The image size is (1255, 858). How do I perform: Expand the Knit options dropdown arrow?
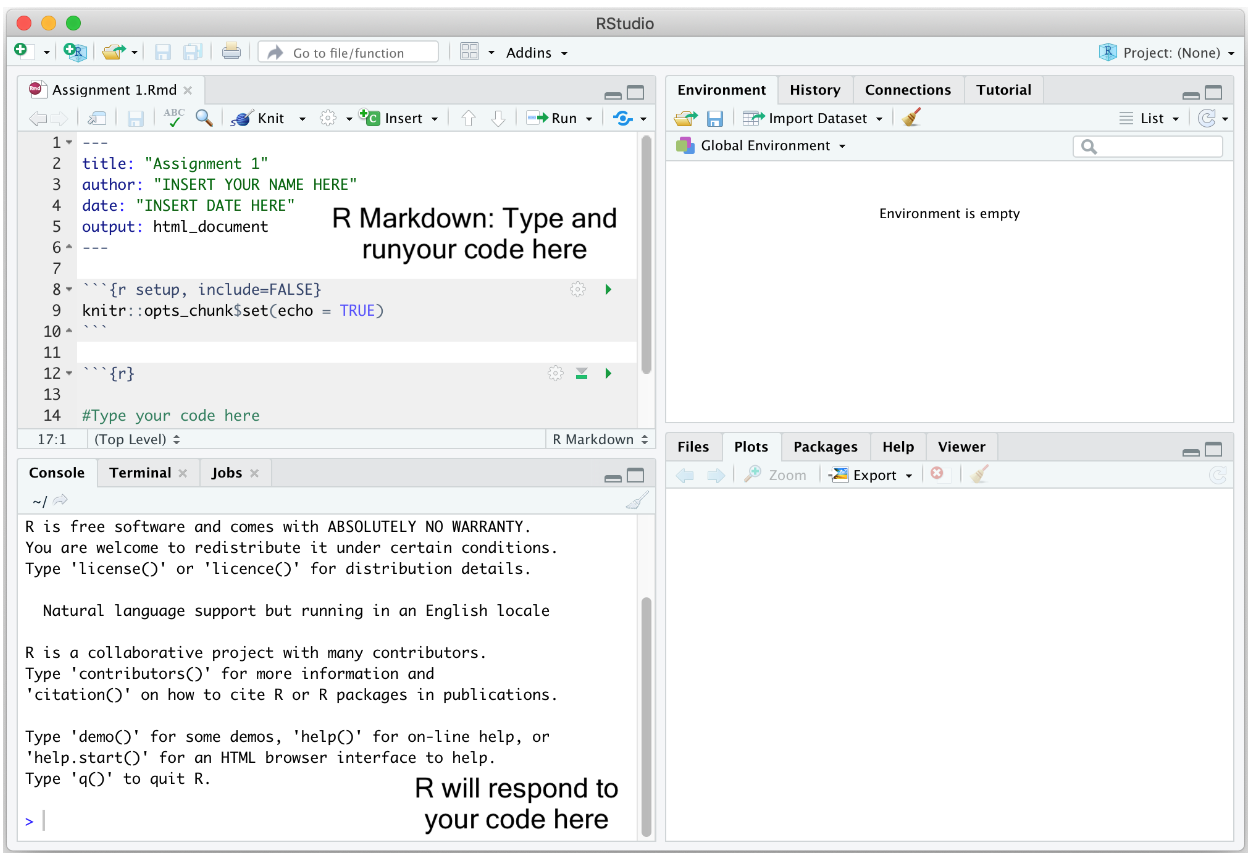point(302,119)
